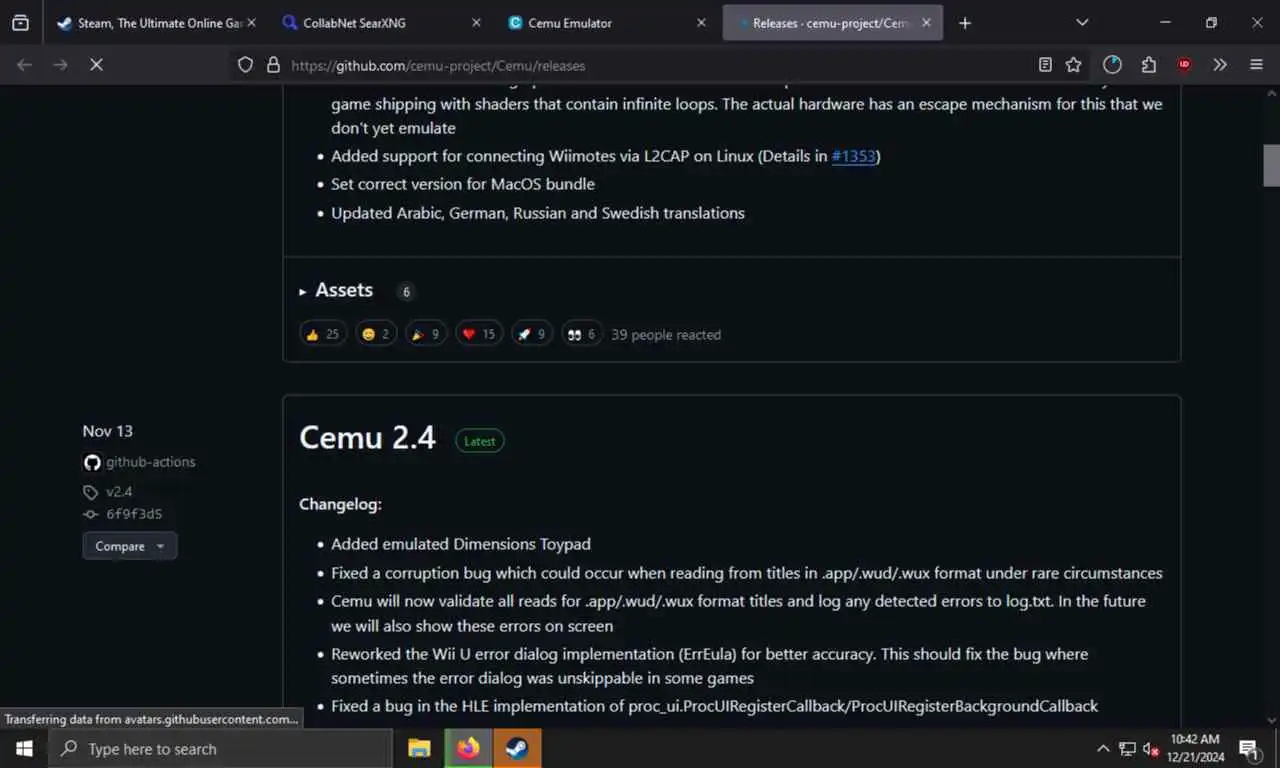Click the eyes reaction with 6
The height and width of the screenshot is (768, 1280).
coord(582,334)
